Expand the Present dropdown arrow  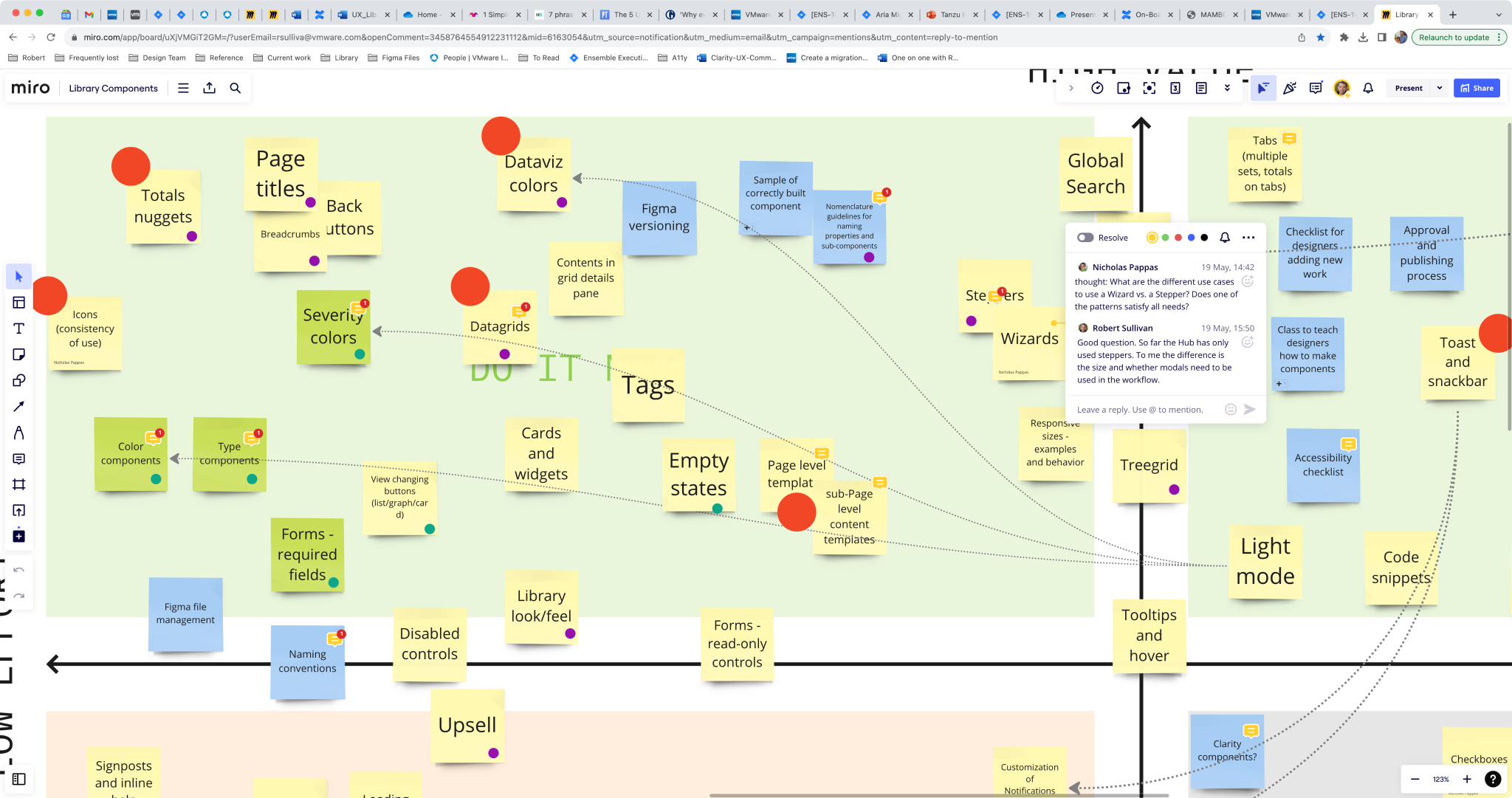click(1439, 88)
